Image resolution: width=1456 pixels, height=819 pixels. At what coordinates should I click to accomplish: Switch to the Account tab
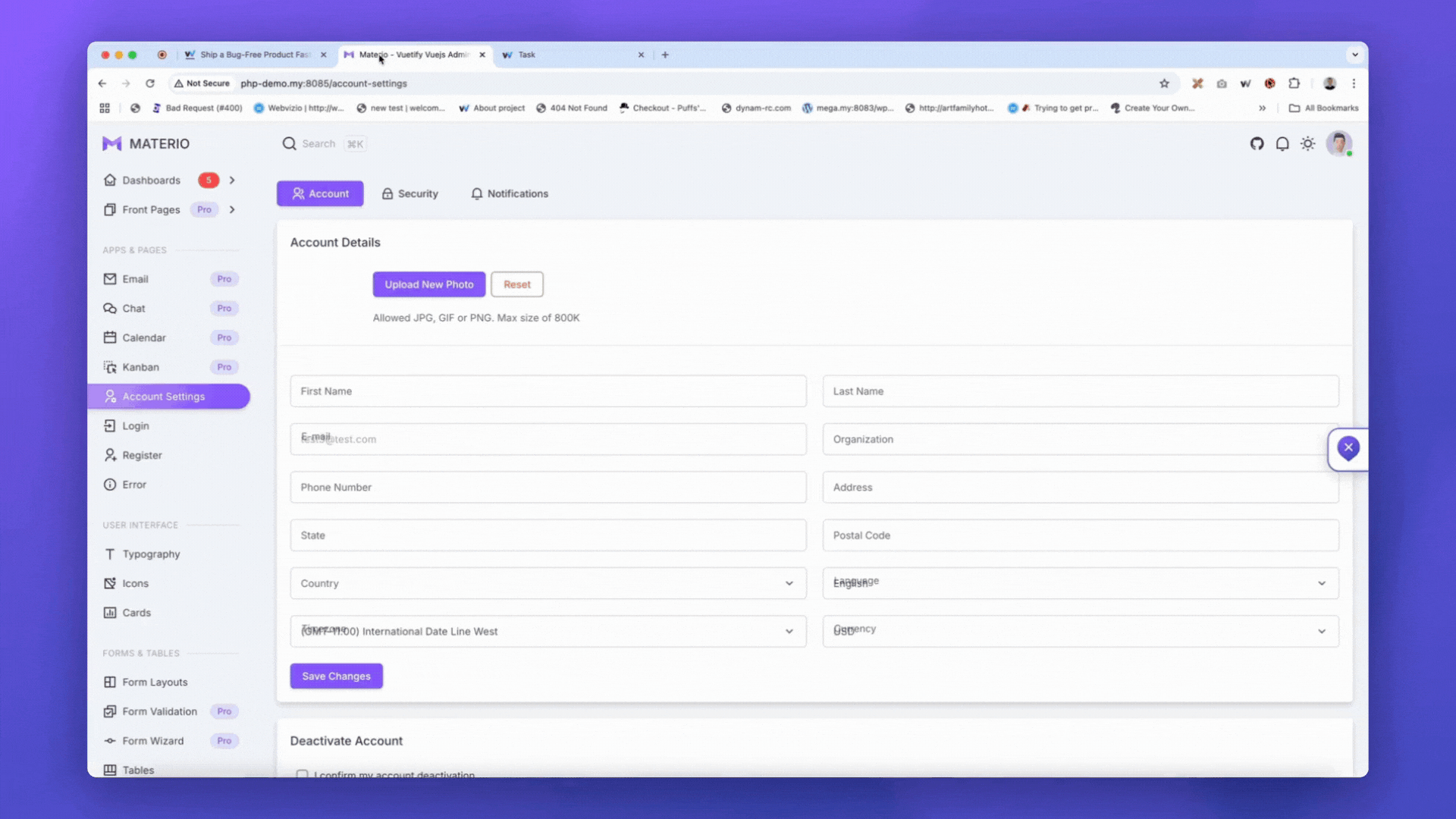coord(320,193)
